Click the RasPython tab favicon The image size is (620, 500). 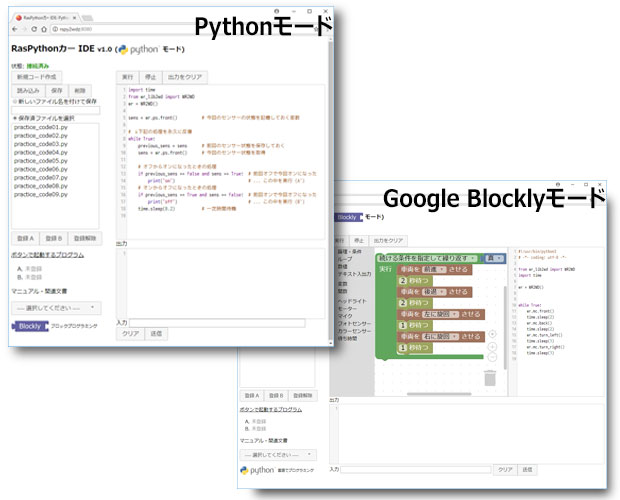click(x=19, y=18)
